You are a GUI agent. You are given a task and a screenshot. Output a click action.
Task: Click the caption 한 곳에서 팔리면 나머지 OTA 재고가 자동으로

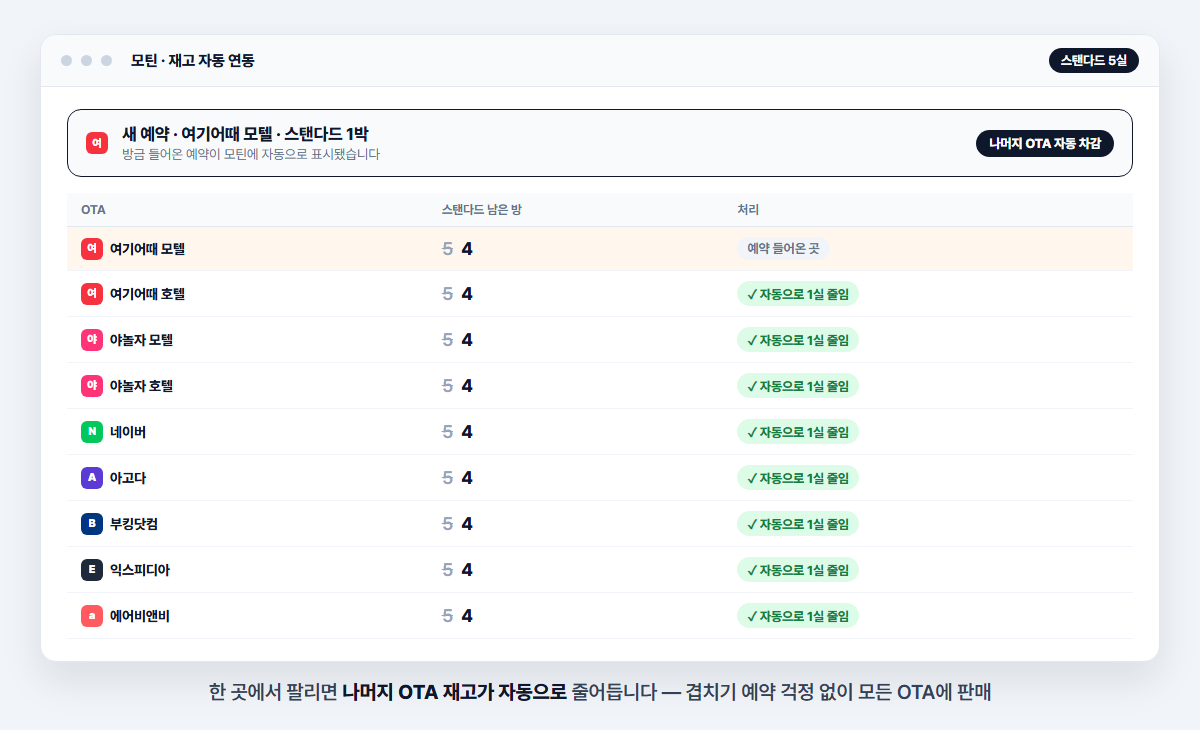388,692
